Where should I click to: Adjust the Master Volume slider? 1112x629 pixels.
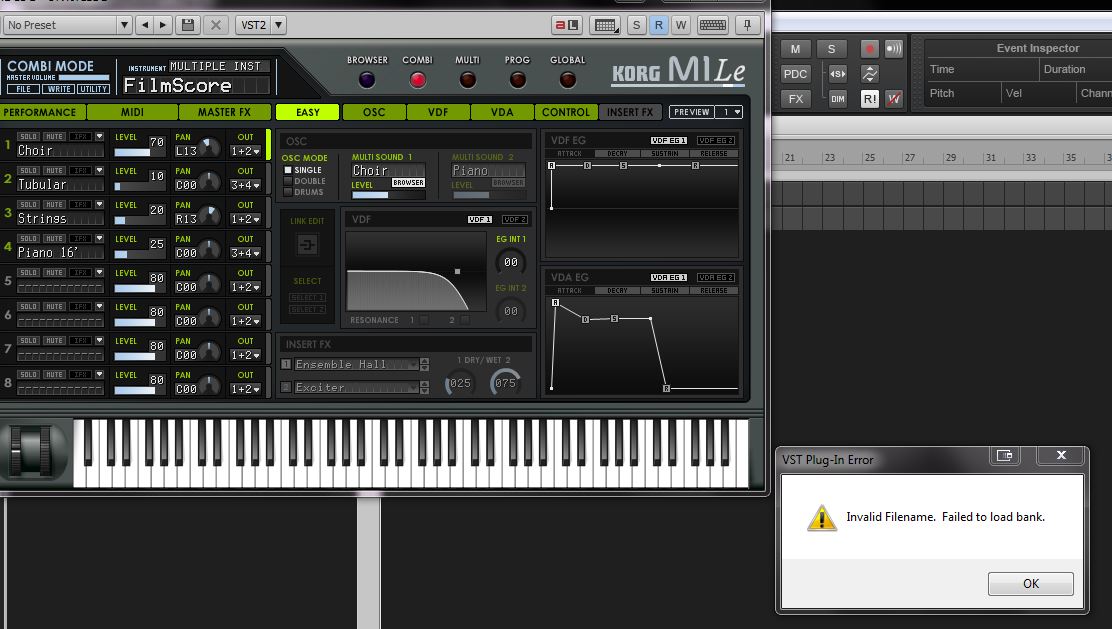click(x=84, y=77)
